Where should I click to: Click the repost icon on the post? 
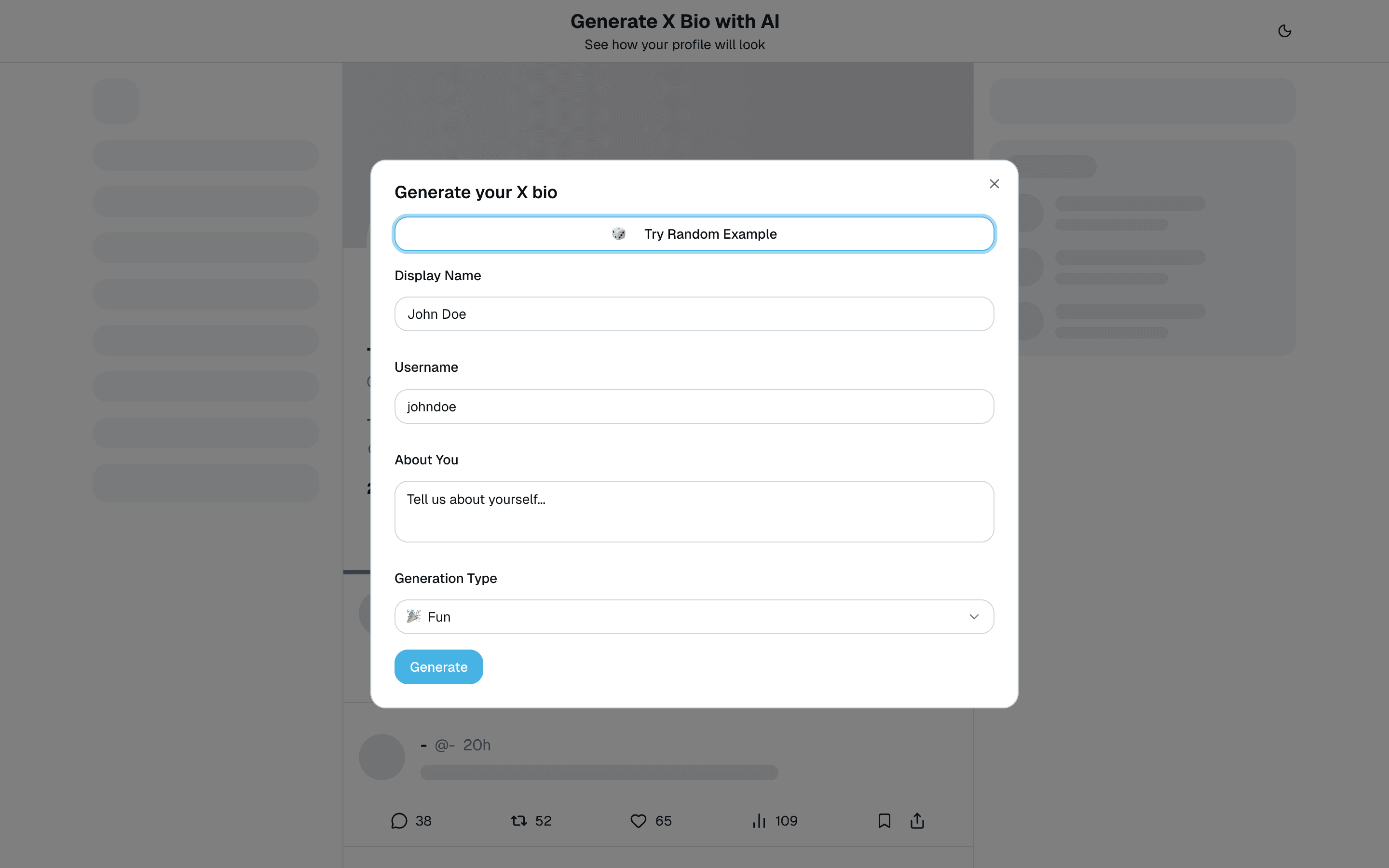519,821
